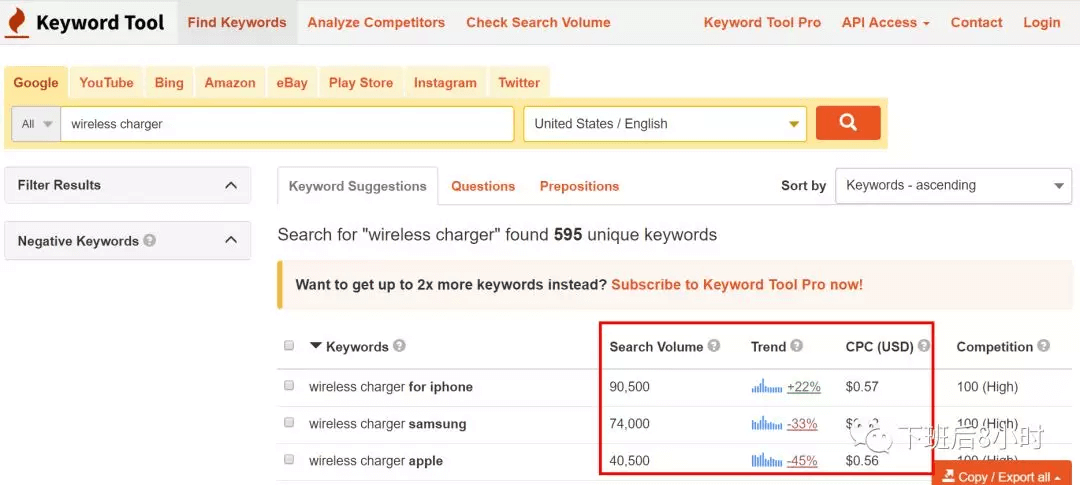
Task: Click the Keyword Tool flame logo
Action: [x=17, y=22]
